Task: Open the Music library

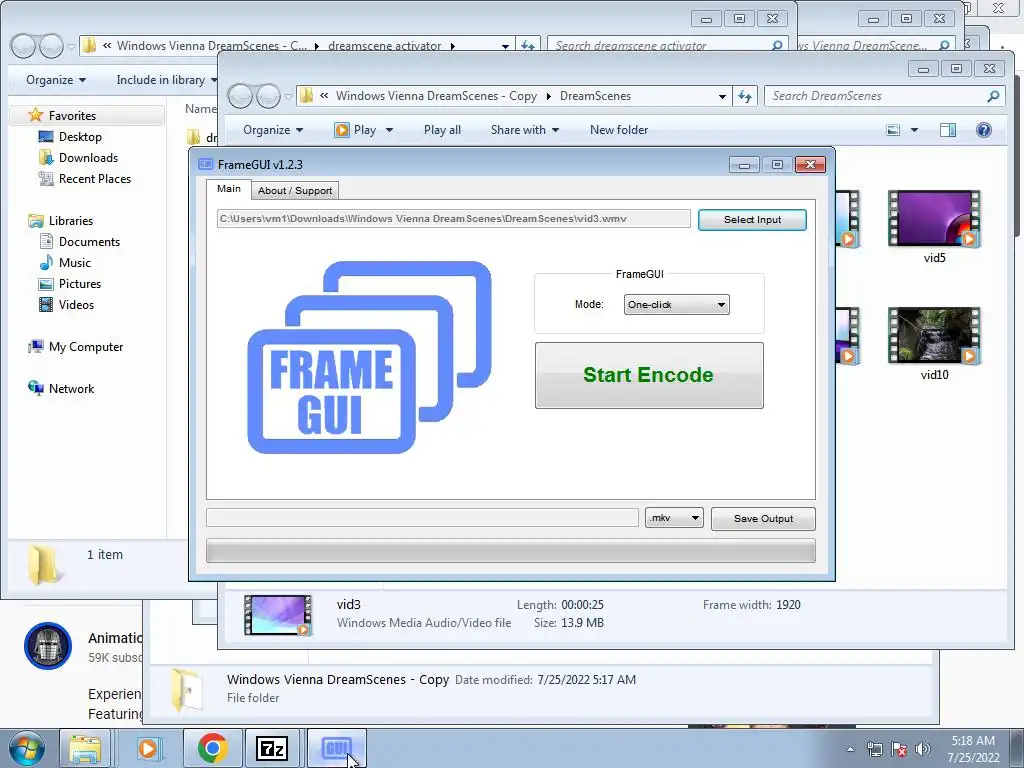Action: (x=74, y=263)
